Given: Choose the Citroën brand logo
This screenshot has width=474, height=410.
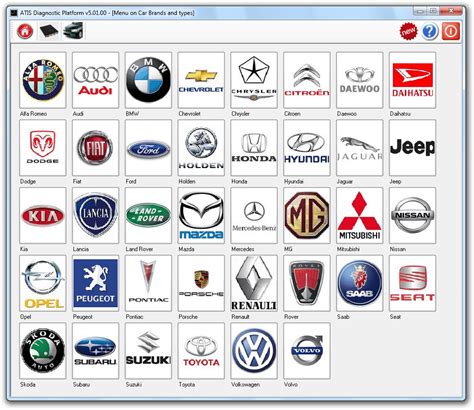Looking at the screenshot, I should point(307,80).
